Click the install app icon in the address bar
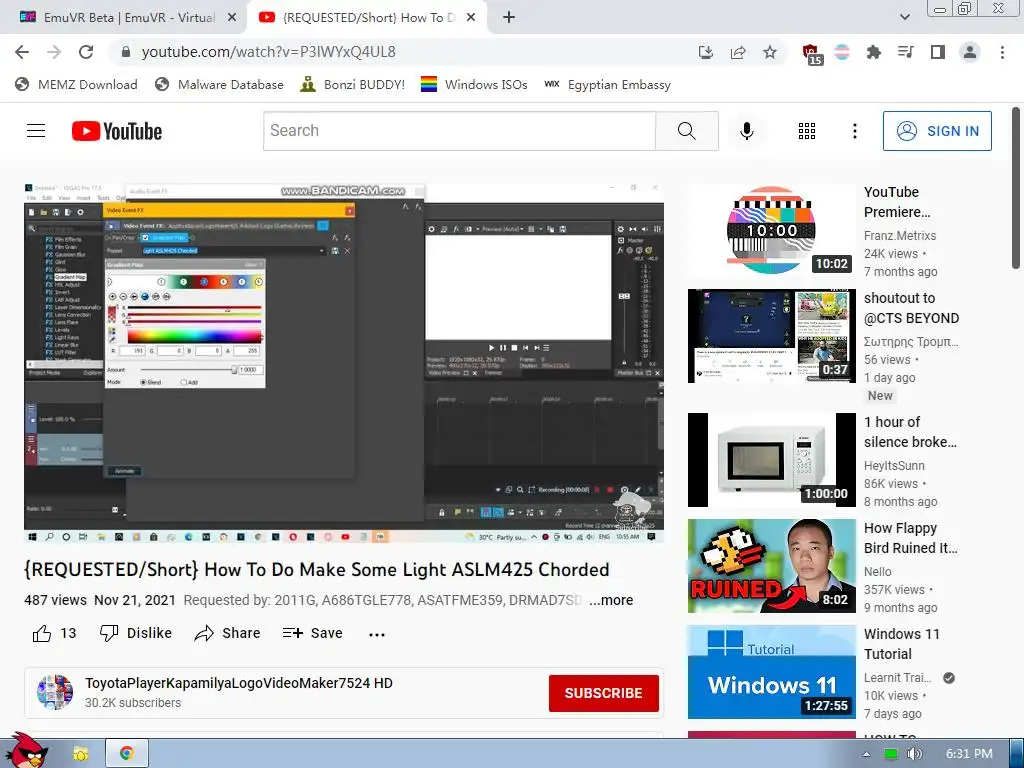Image resolution: width=1024 pixels, height=768 pixels. click(x=706, y=52)
